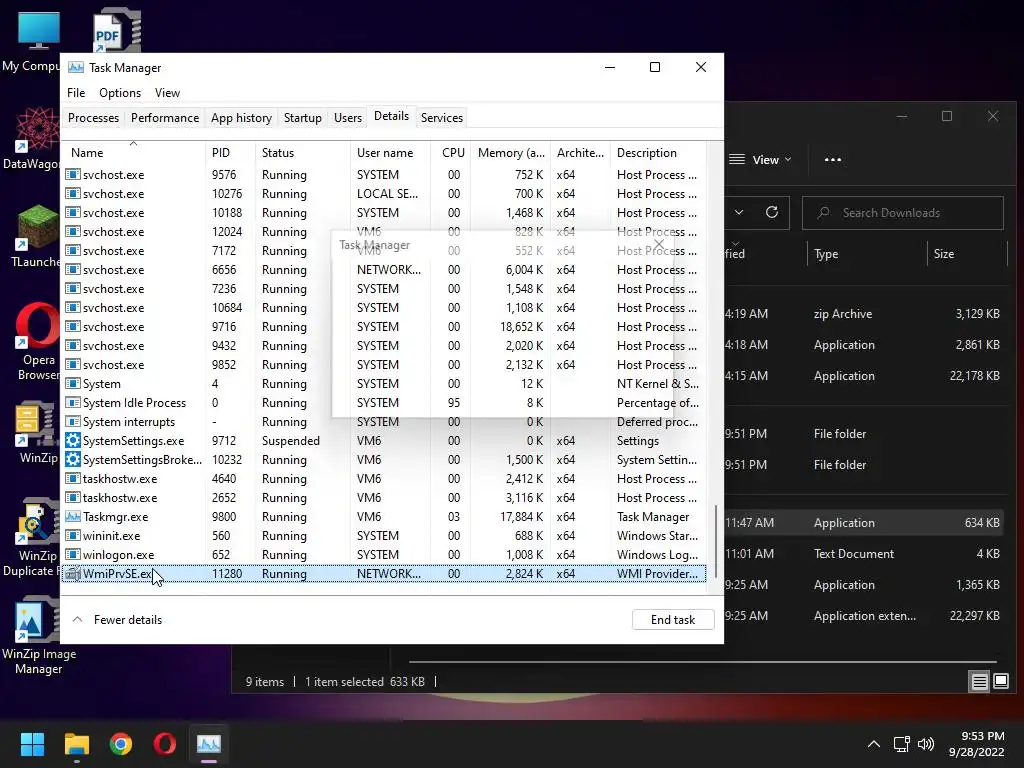This screenshot has height=768, width=1024.
Task: Switch to the App history tab
Action: coord(241,118)
